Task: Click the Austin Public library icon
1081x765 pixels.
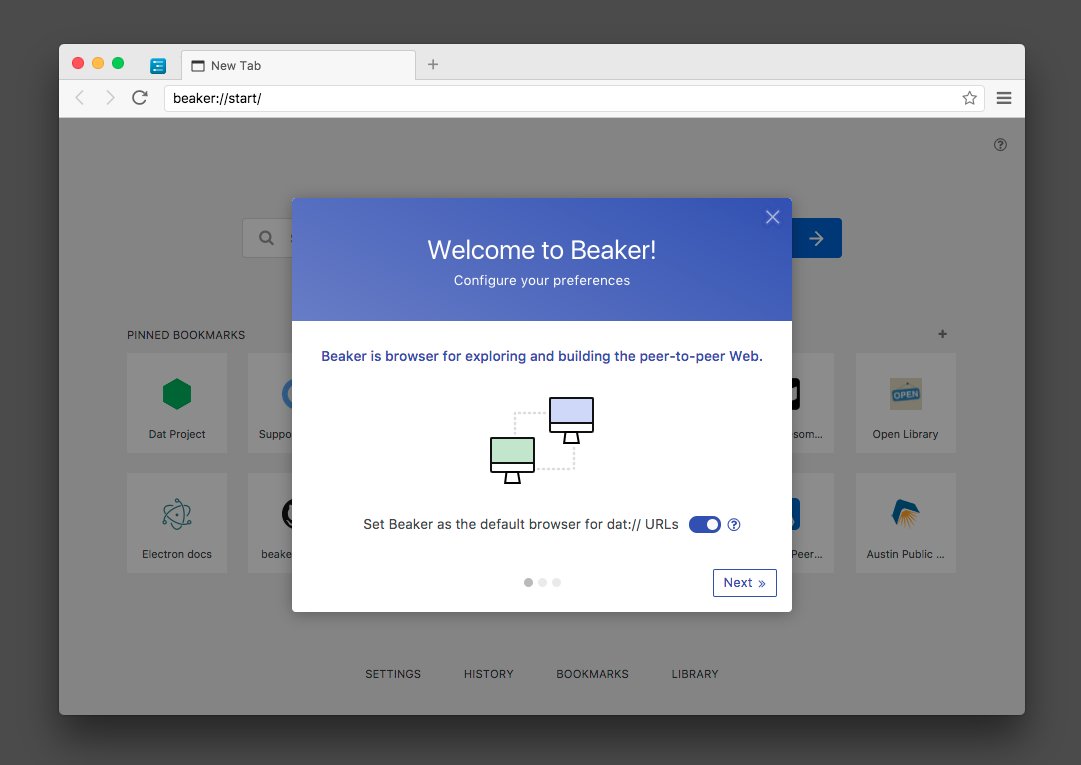Action: tap(905, 513)
